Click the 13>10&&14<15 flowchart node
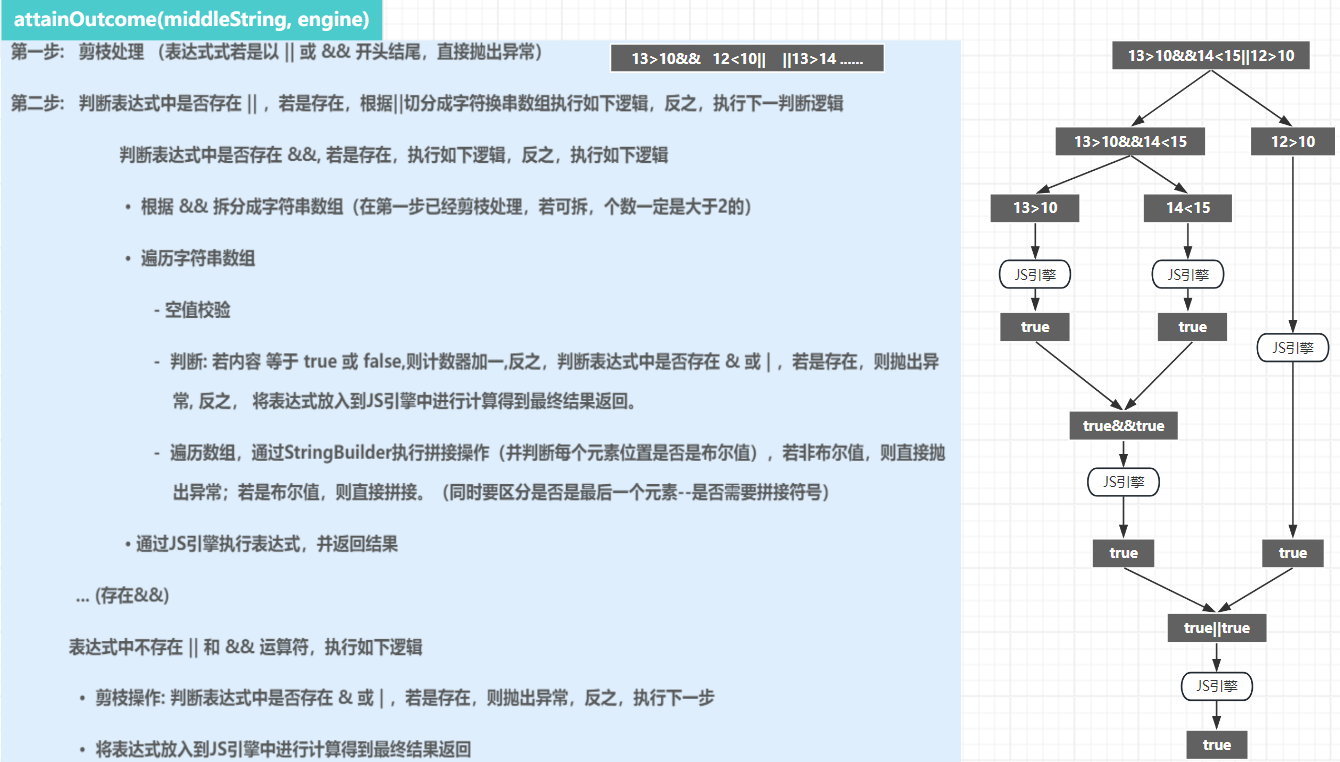This screenshot has width=1340, height=762. pos(1130,141)
